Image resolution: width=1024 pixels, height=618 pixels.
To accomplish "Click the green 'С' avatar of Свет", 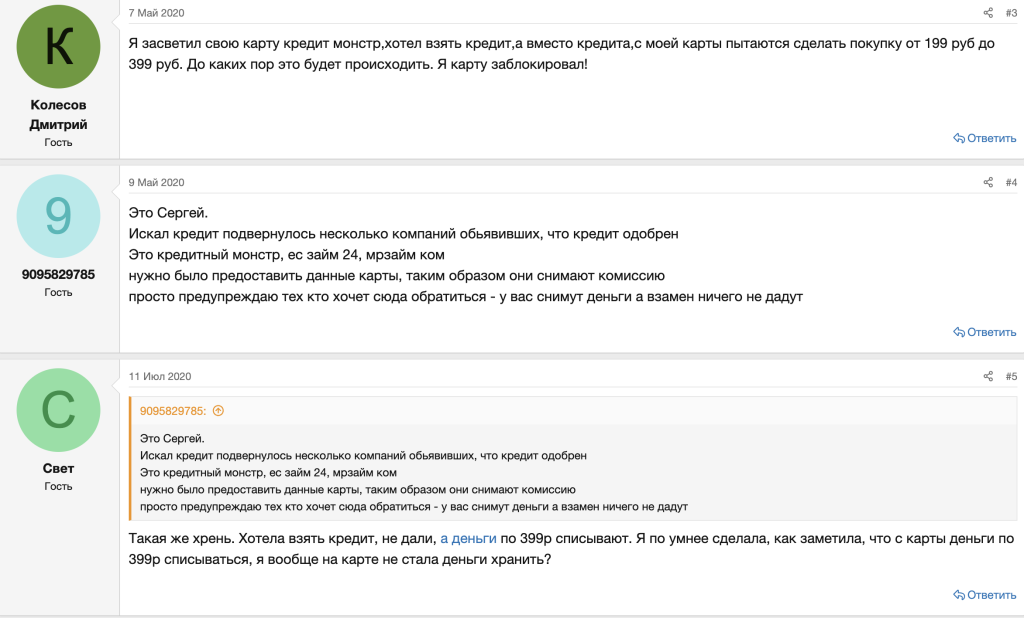I will tap(57, 409).
